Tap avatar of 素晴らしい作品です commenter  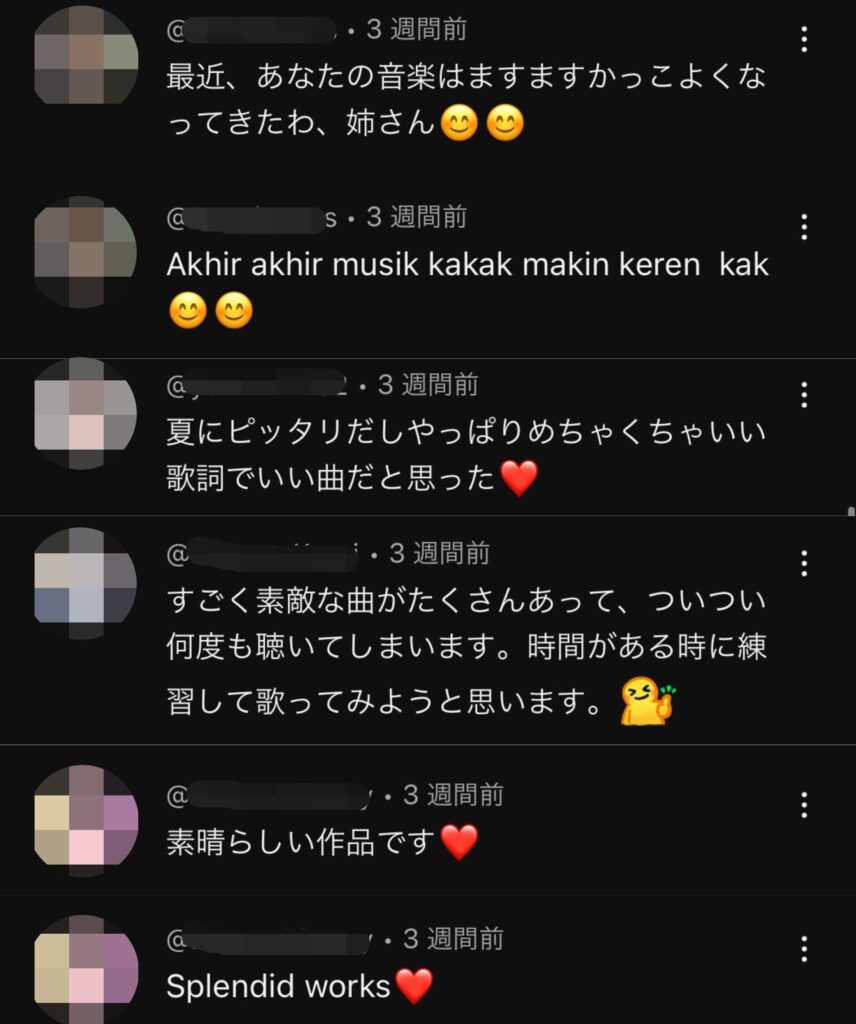(86, 821)
